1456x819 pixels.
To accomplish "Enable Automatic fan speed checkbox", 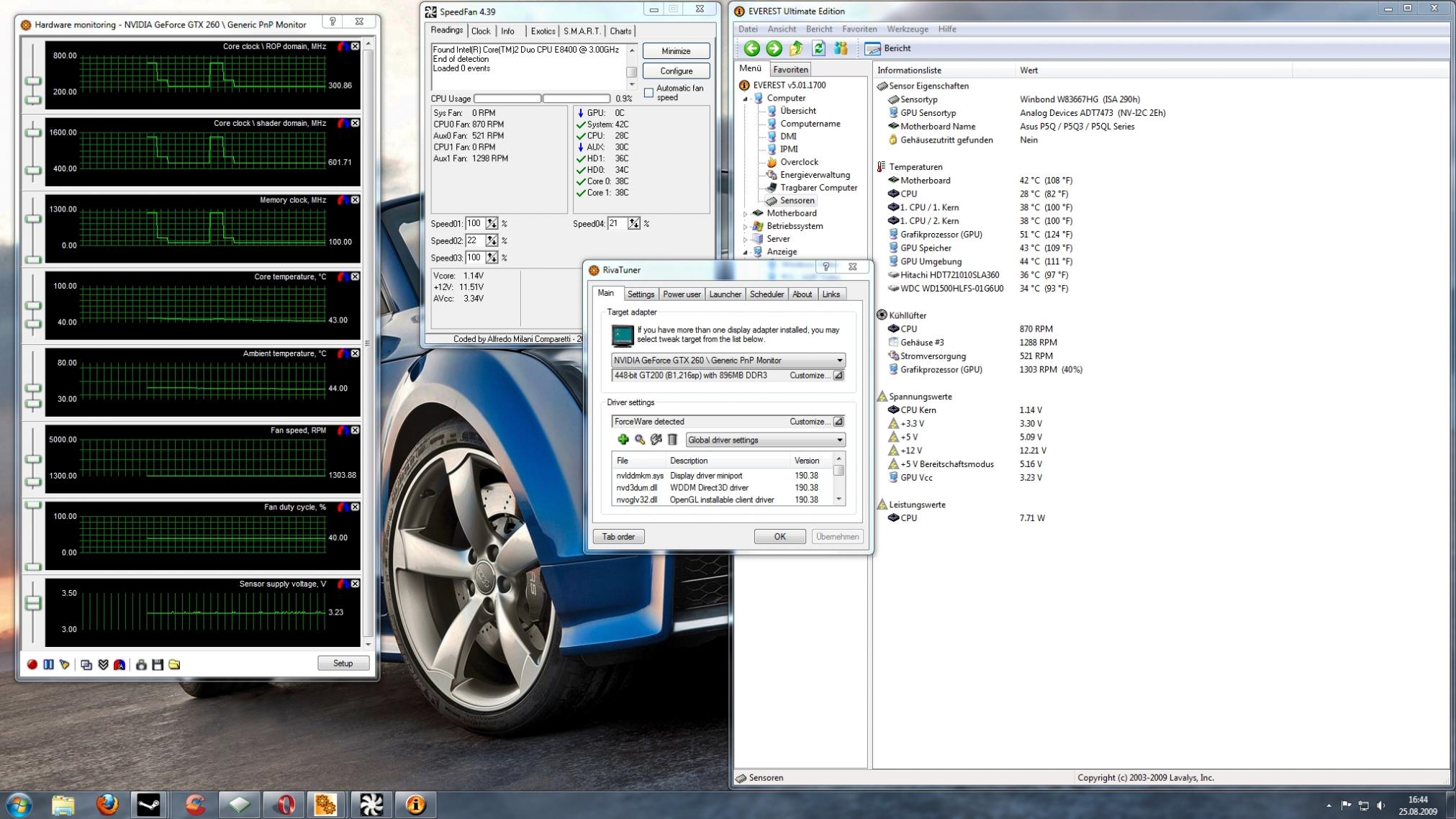I will coord(648,93).
